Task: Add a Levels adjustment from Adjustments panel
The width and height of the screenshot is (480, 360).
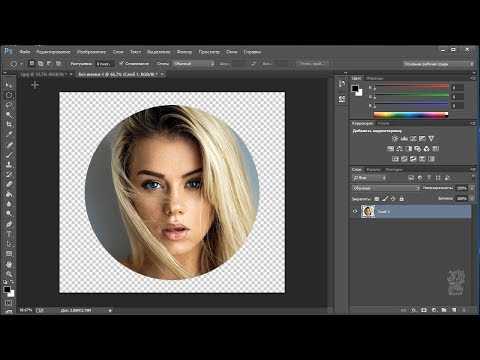Action: pyautogui.click(x=404, y=138)
